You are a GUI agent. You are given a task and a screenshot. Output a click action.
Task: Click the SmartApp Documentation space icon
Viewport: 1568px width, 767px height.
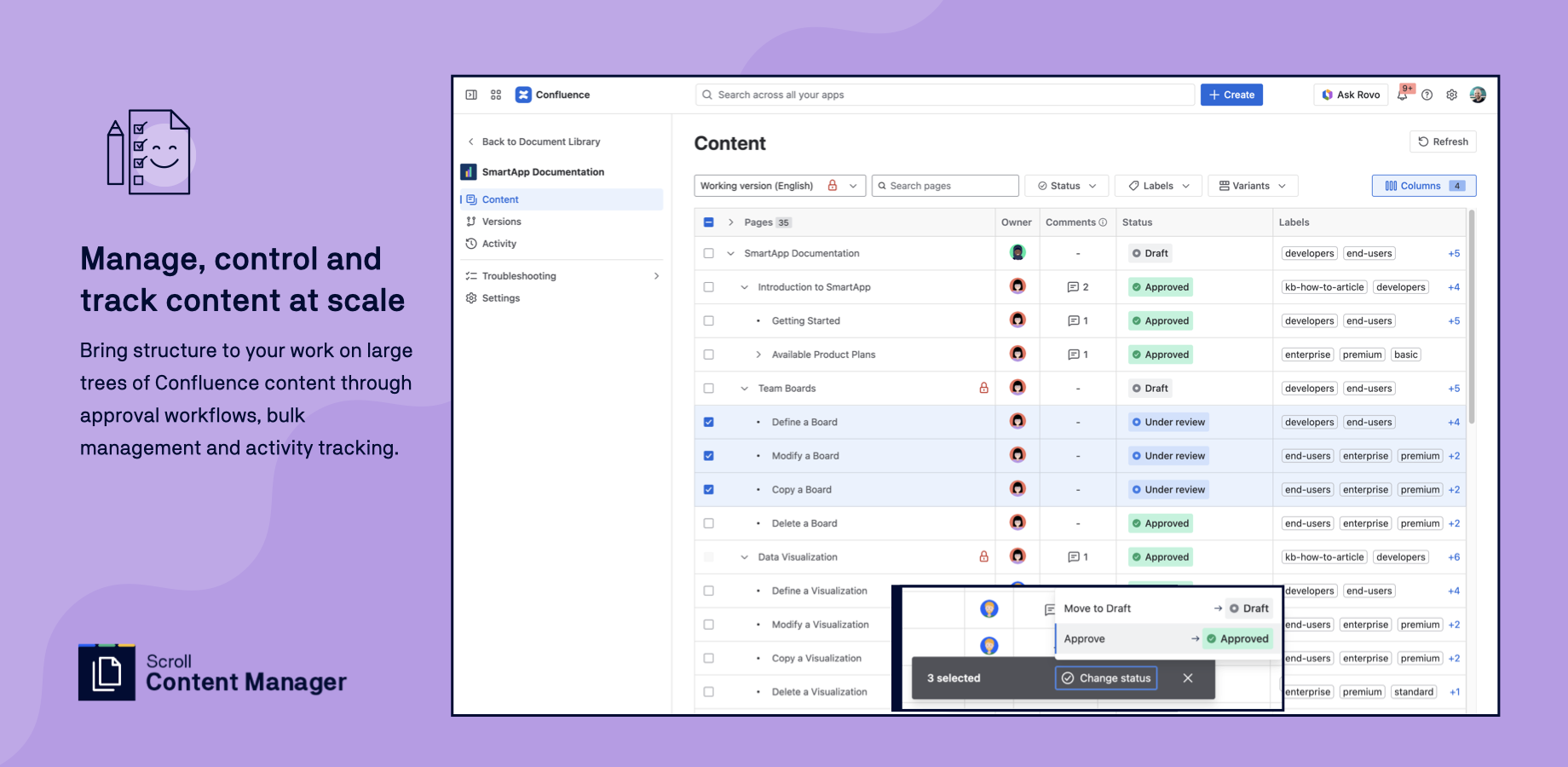coord(468,171)
